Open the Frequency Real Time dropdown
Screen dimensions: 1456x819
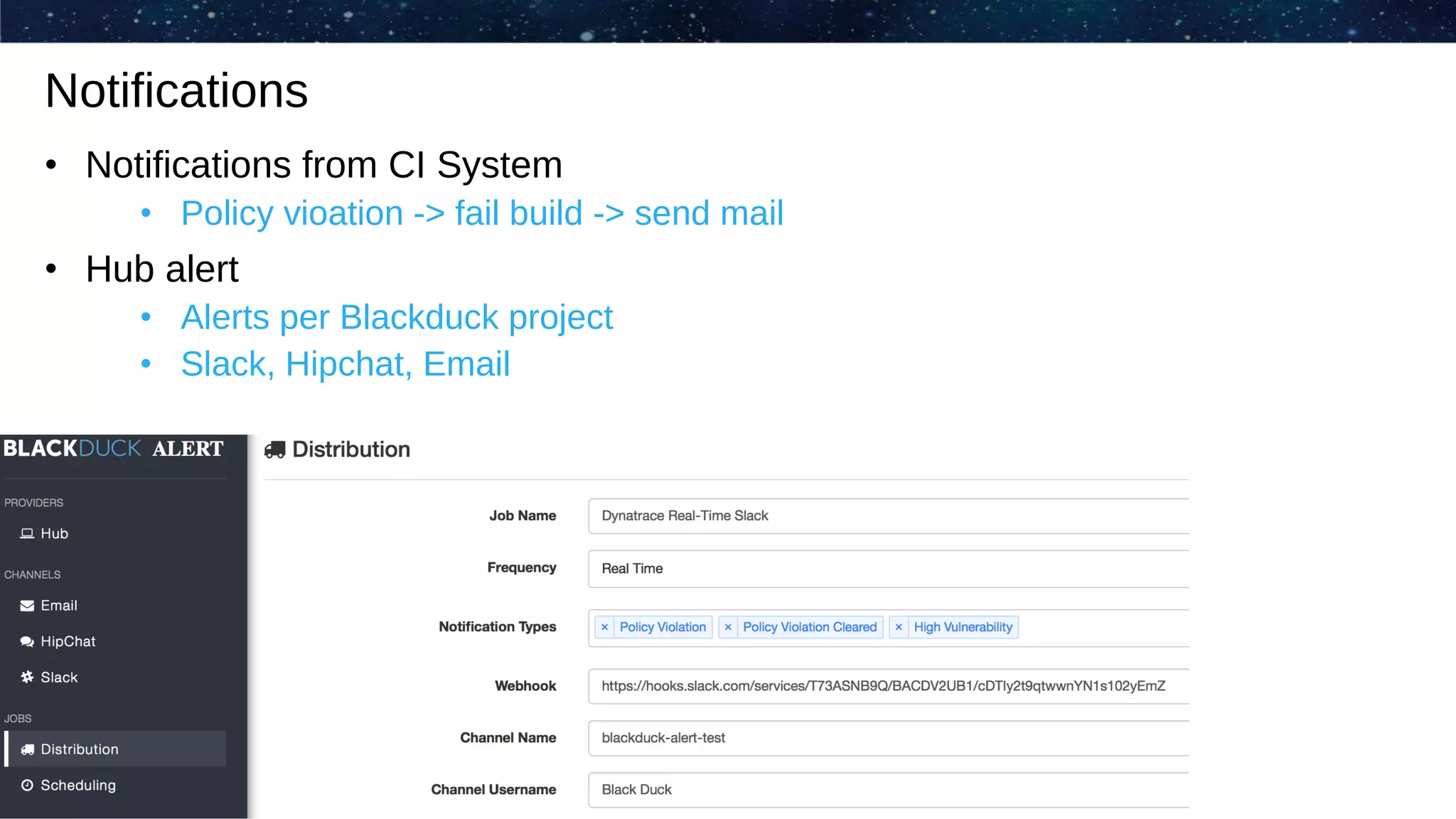[889, 569]
